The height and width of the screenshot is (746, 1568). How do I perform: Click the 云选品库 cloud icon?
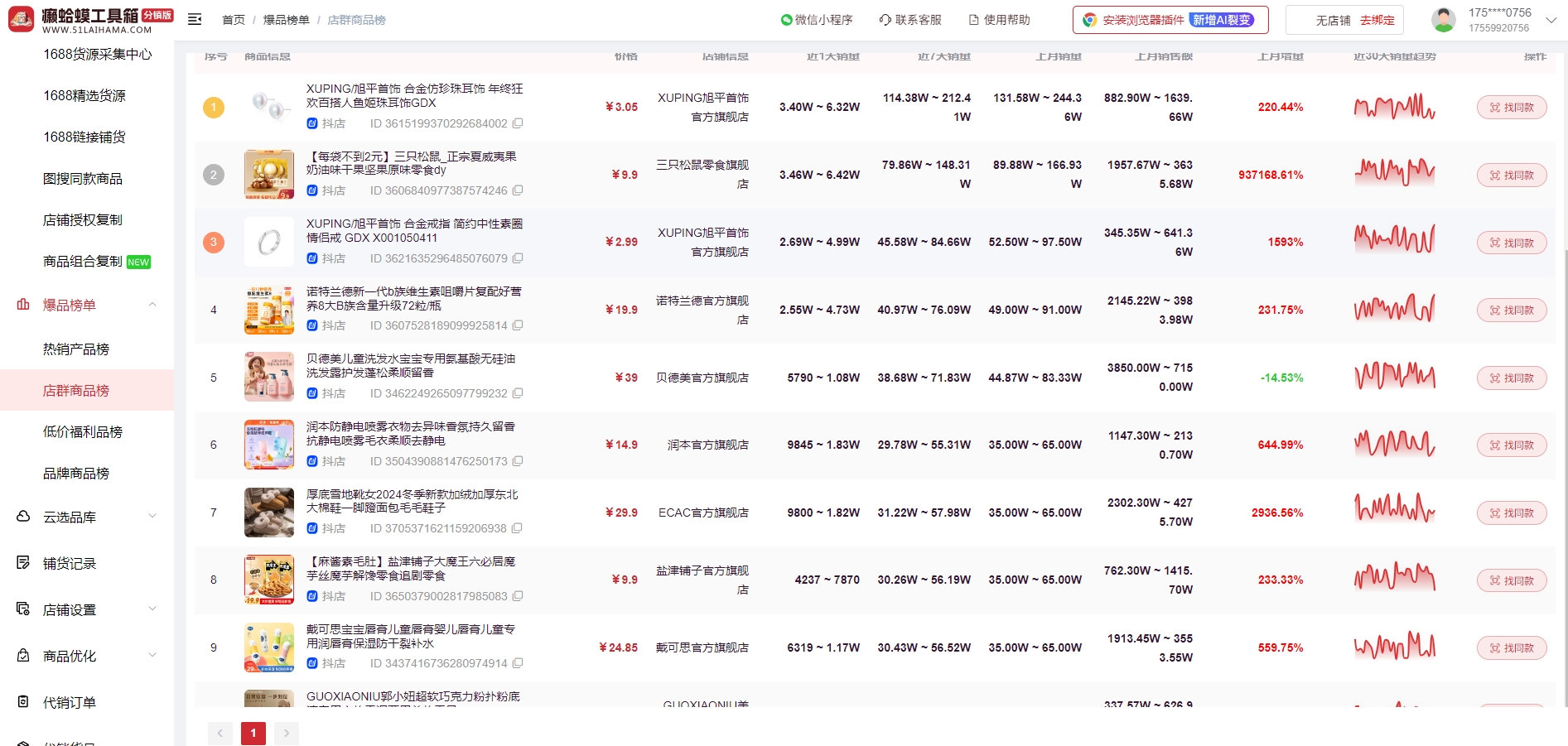[x=23, y=517]
